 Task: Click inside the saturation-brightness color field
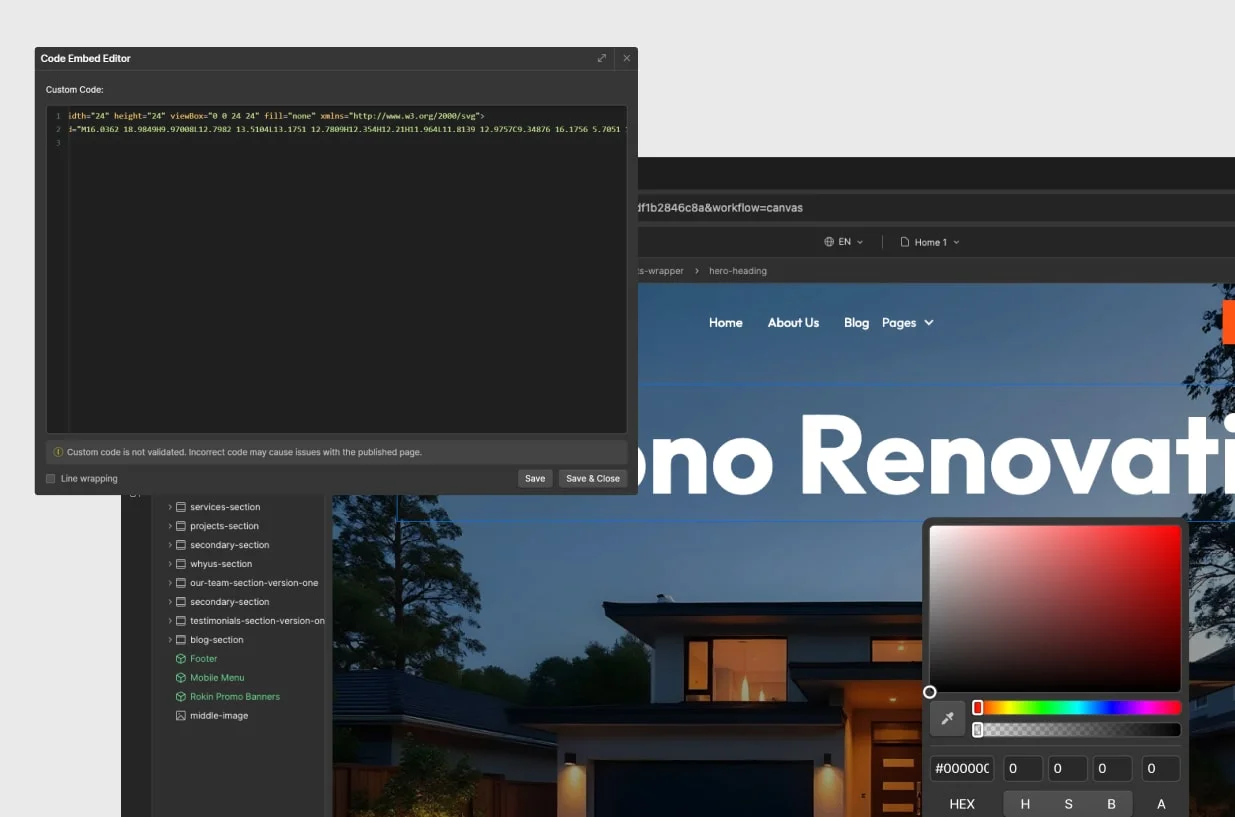pyautogui.click(x=1055, y=608)
